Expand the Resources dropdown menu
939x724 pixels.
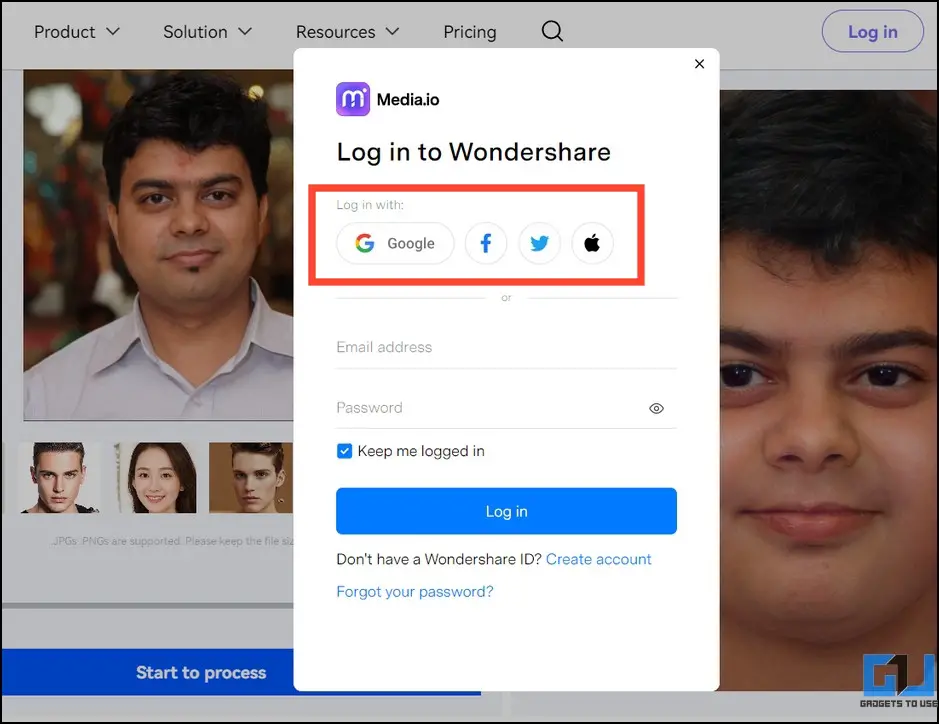pos(347,32)
